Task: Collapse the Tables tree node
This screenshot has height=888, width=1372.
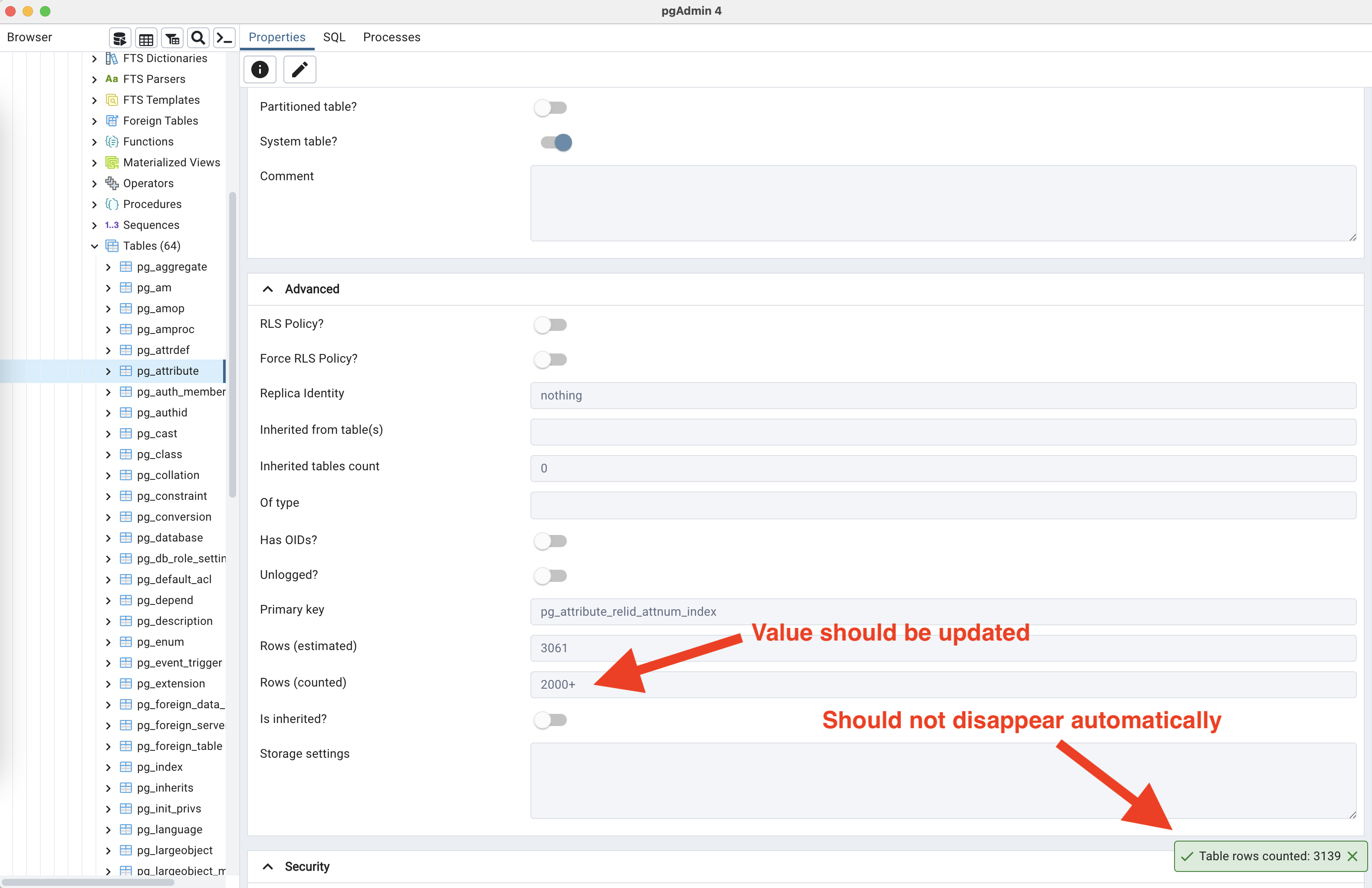Action: (95, 246)
